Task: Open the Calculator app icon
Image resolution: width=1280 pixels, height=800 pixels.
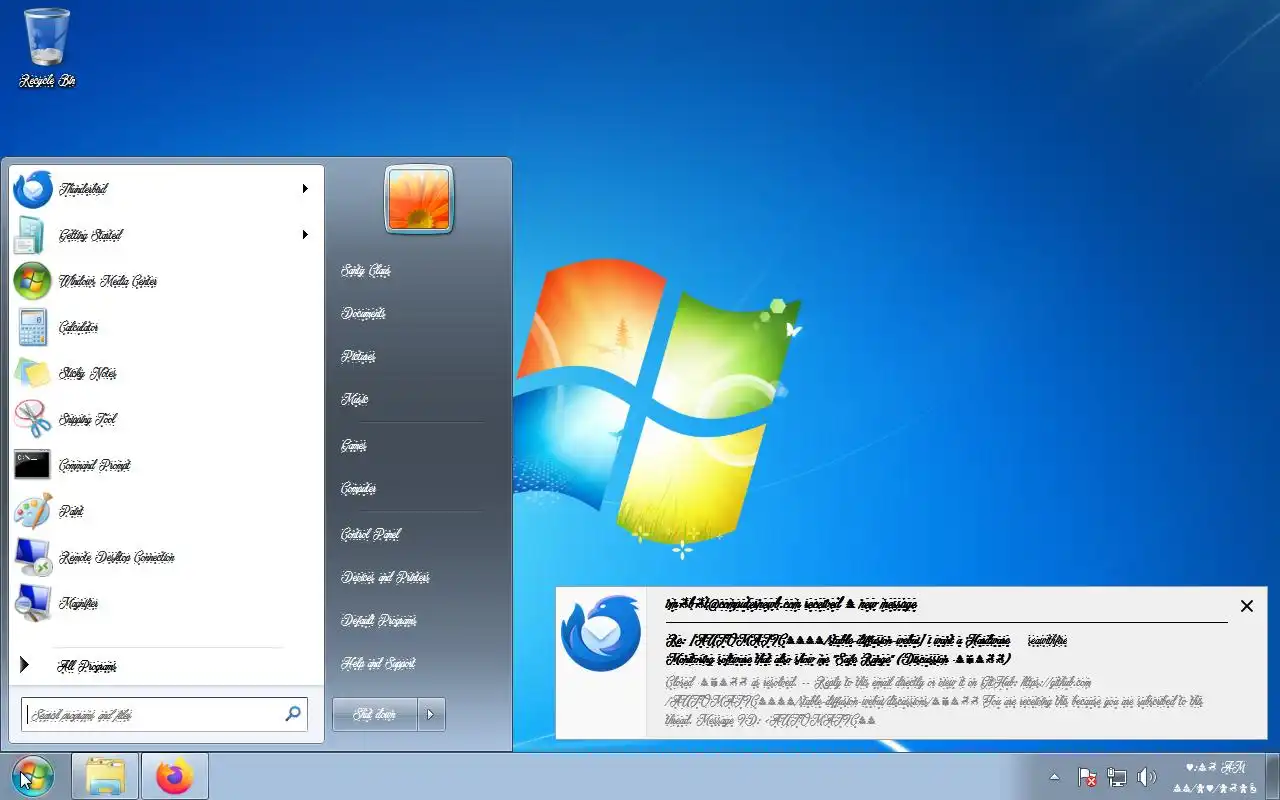Action: (32, 327)
